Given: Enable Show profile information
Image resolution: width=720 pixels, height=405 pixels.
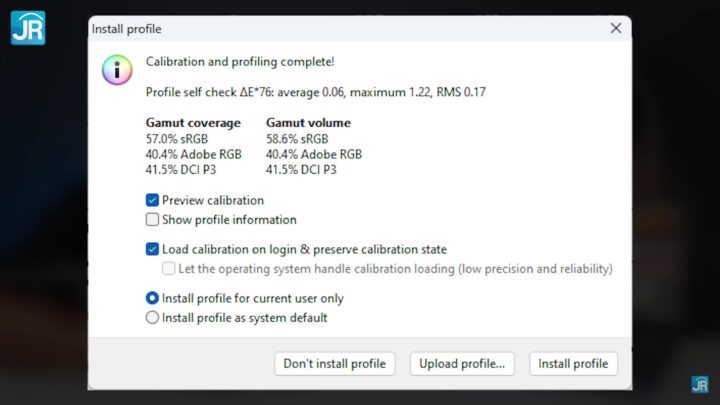Looking at the screenshot, I should click(153, 220).
